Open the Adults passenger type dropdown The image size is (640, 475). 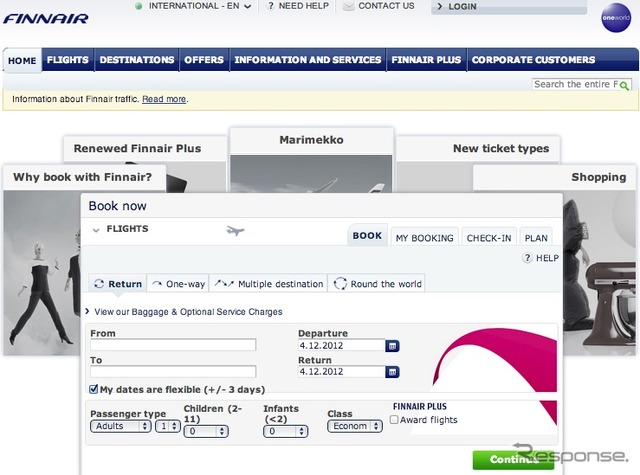click(120, 426)
